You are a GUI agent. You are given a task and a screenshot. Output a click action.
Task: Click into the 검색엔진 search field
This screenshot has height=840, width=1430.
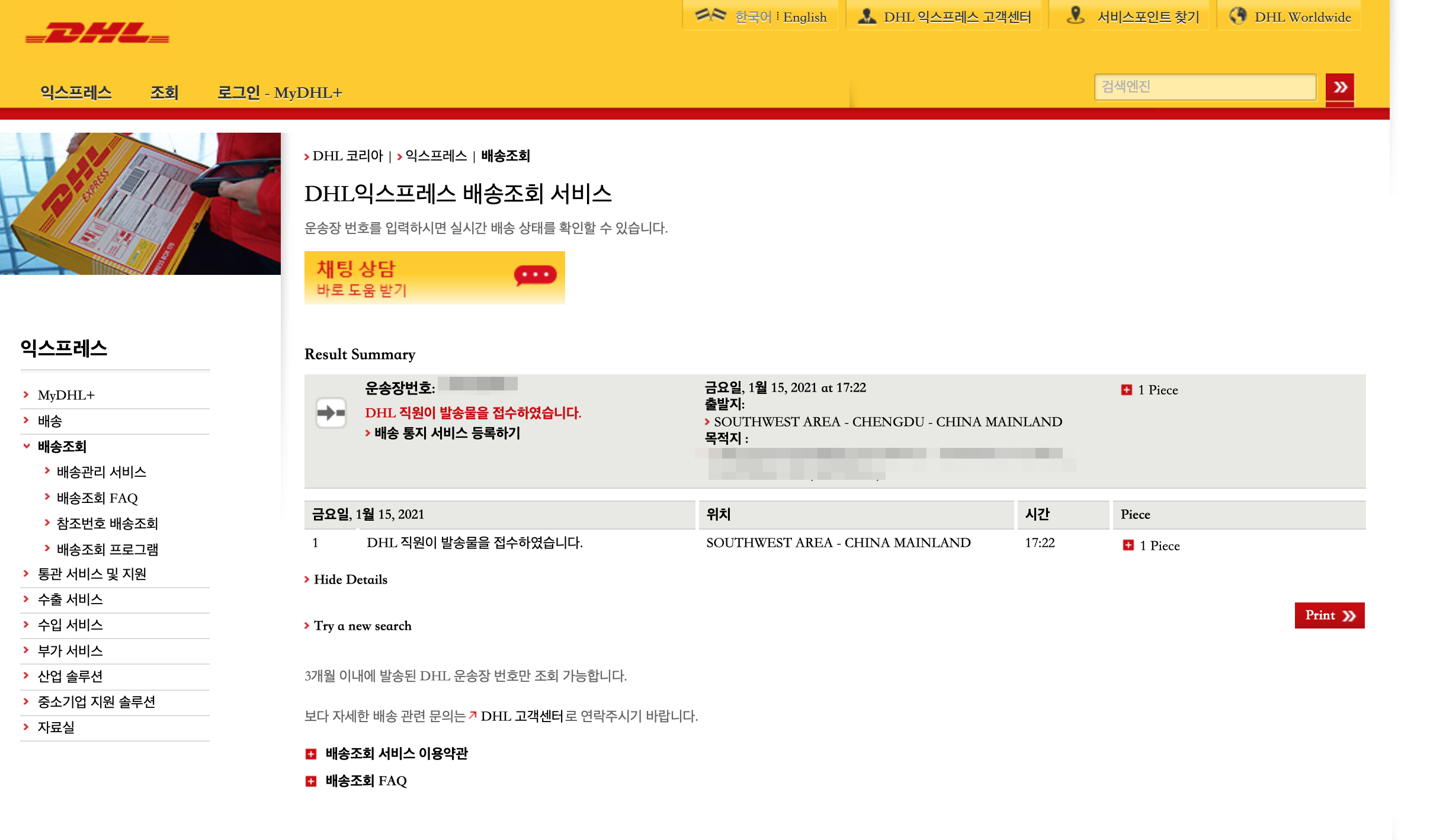[x=1204, y=87]
